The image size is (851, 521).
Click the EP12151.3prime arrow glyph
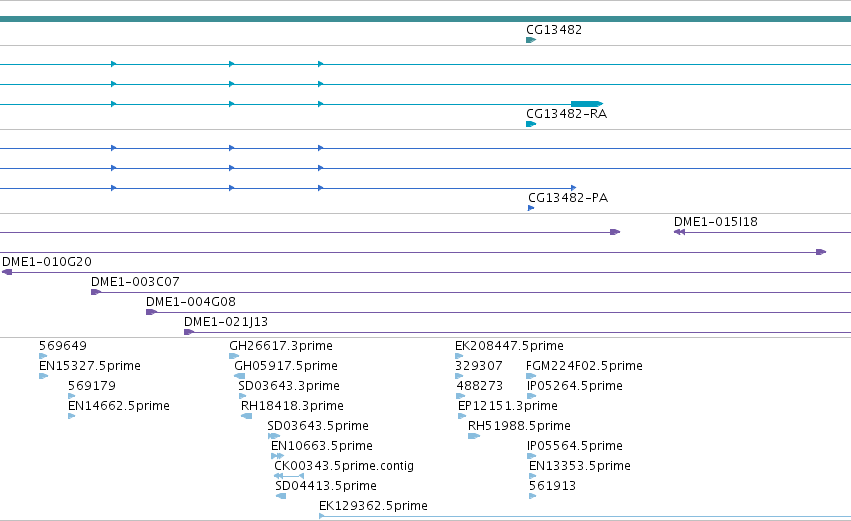pyautogui.click(x=462, y=416)
